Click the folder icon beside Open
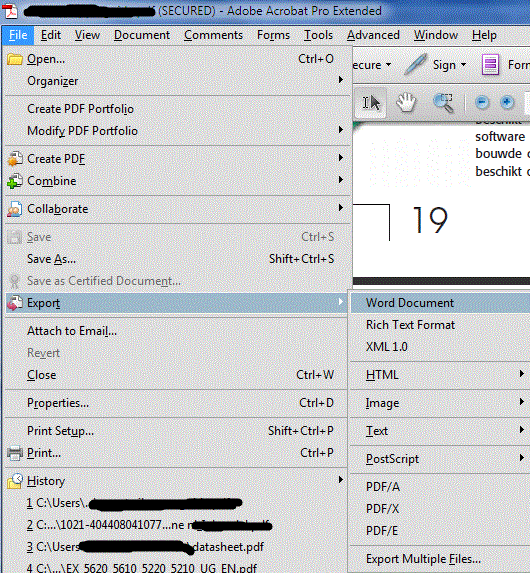The height and width of the screenshot is (573, 530). pyautogui.click(x=15, y=59)
